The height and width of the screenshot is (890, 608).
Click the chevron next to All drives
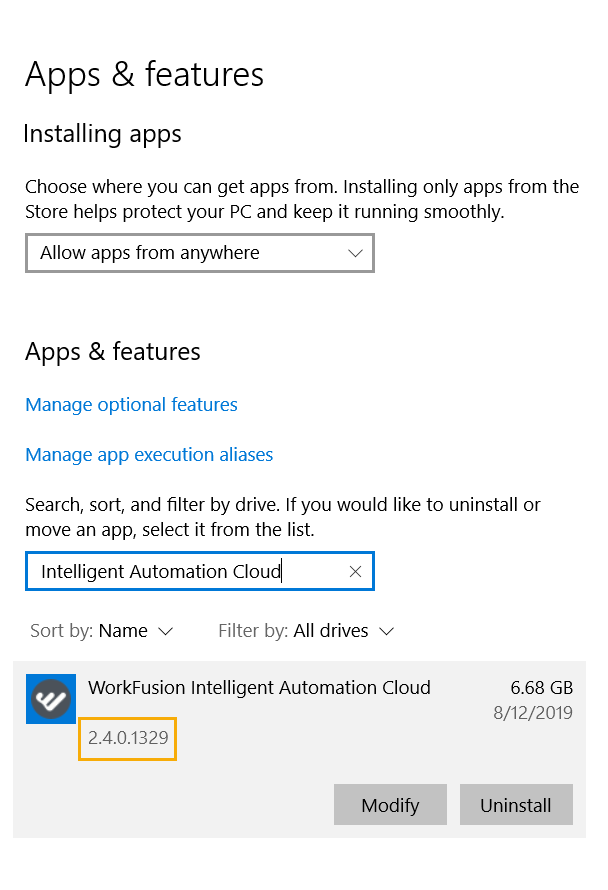click(387, 631)
